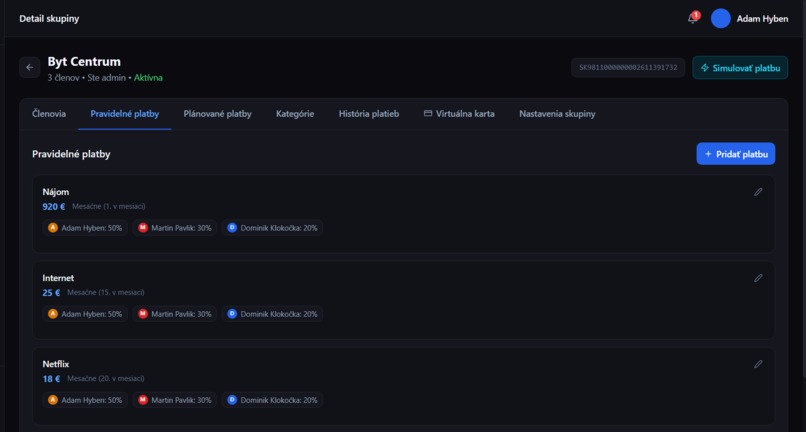Edit the Internet payment pencil icon
The width and height of the screenshot is (806, 432).
[758, 278]
